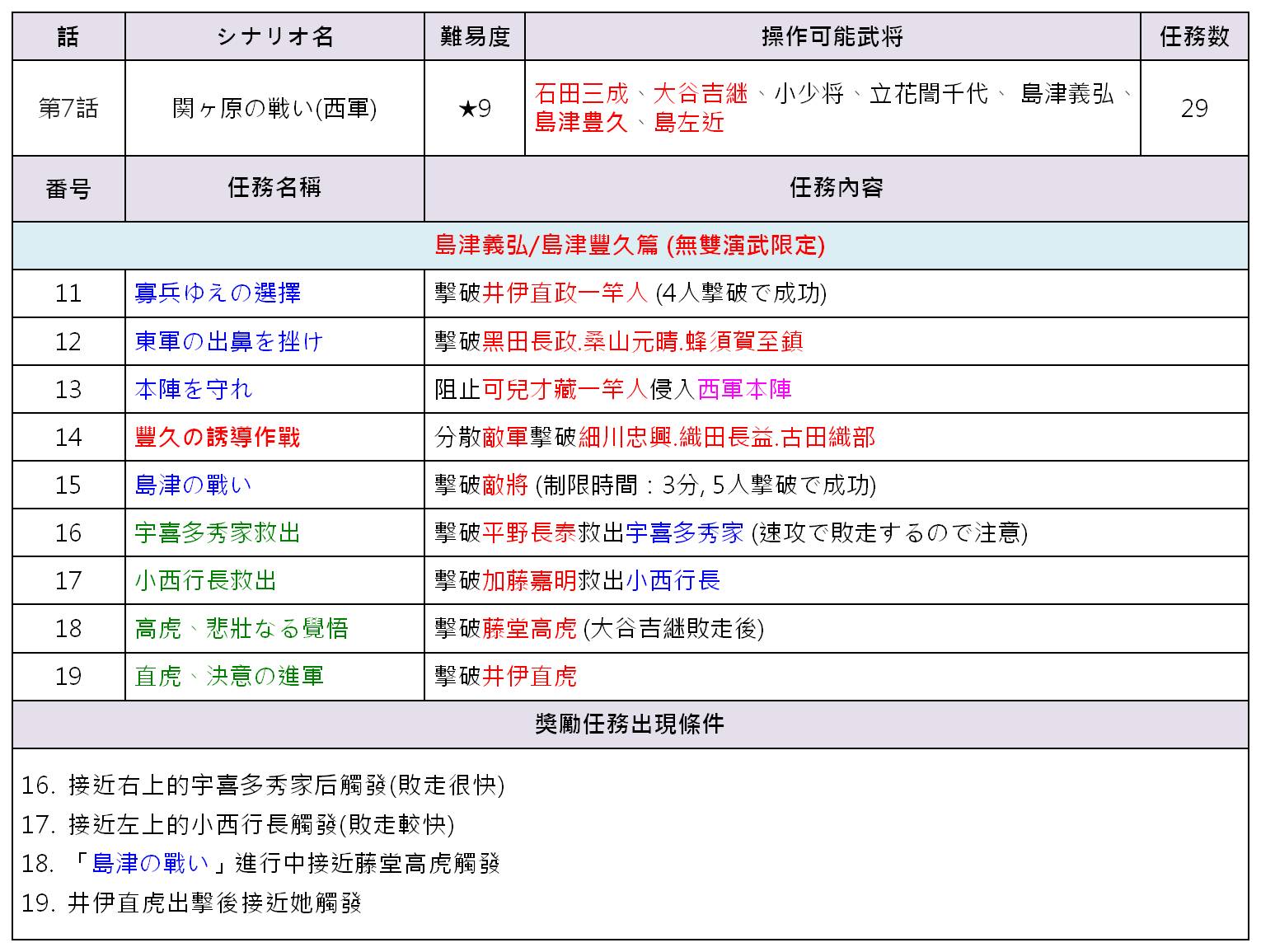Click the ★9 difficulty cell
Image resolution: width=1261 pixels, height=952 pixels.
475,108
